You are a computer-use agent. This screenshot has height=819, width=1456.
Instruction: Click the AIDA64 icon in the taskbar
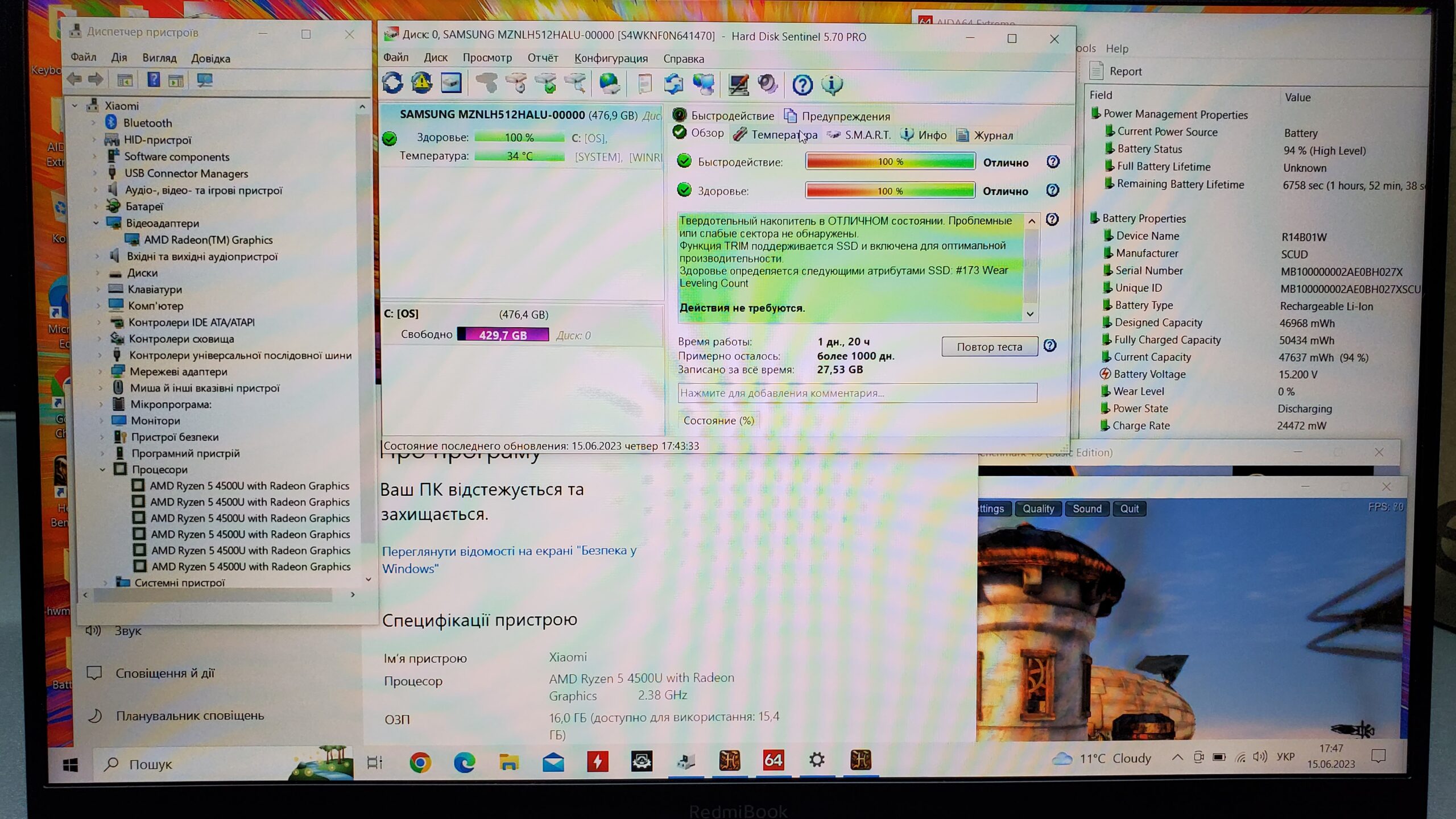773,760
